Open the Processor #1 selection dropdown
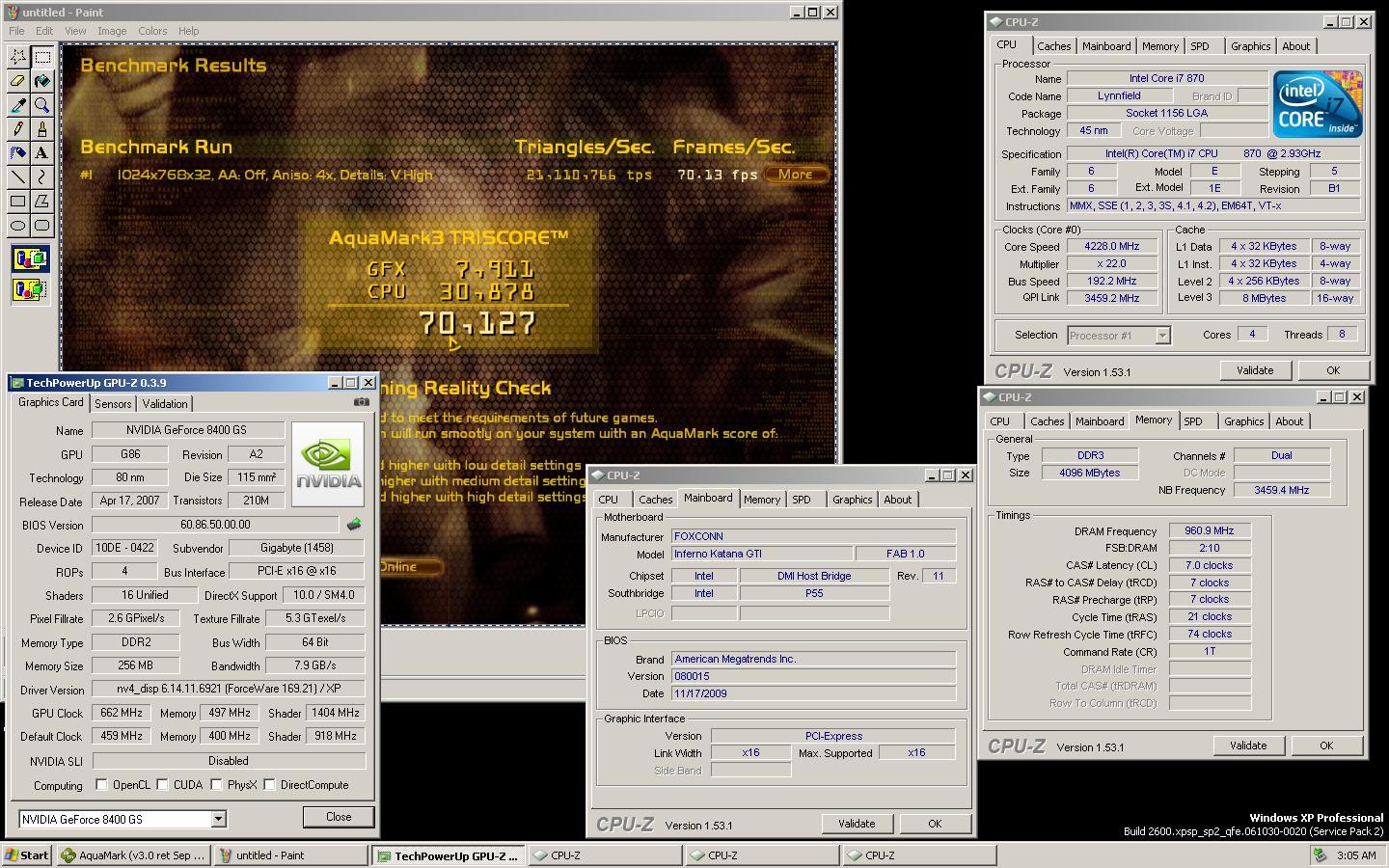 [1162, 336]
